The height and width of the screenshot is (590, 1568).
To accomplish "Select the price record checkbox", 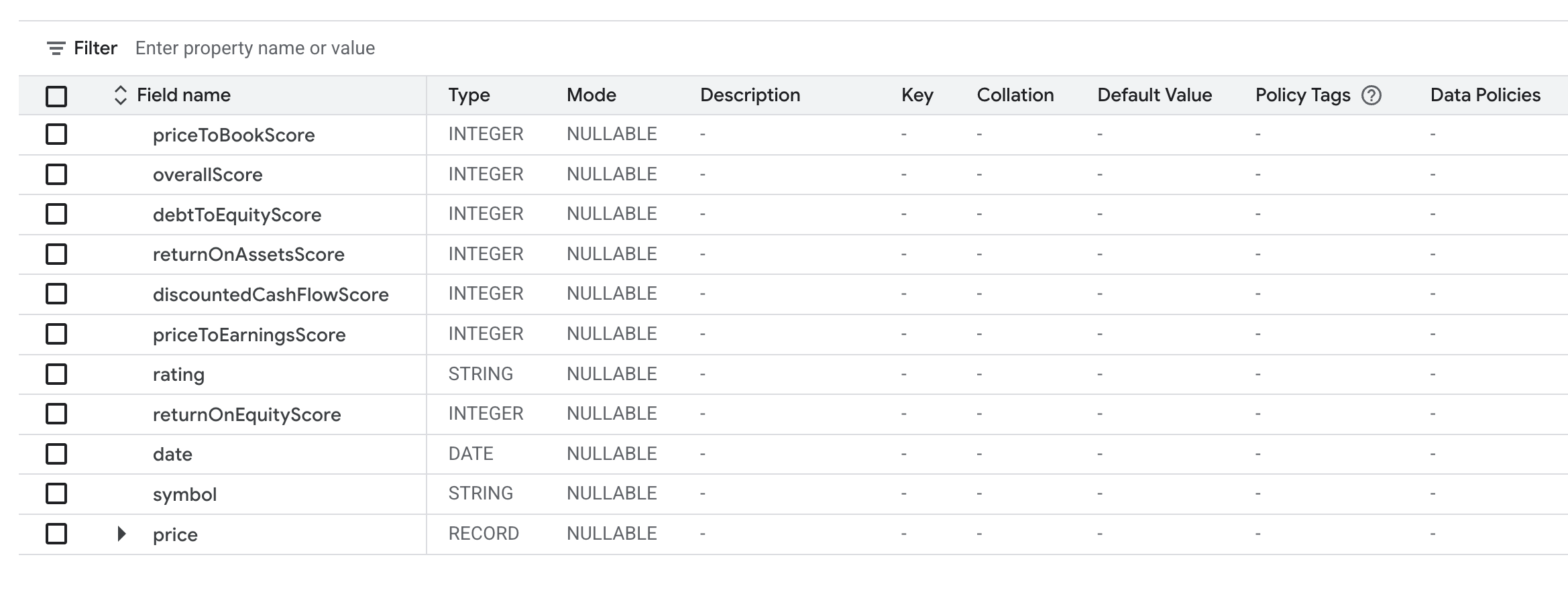I will coord(56,534).
